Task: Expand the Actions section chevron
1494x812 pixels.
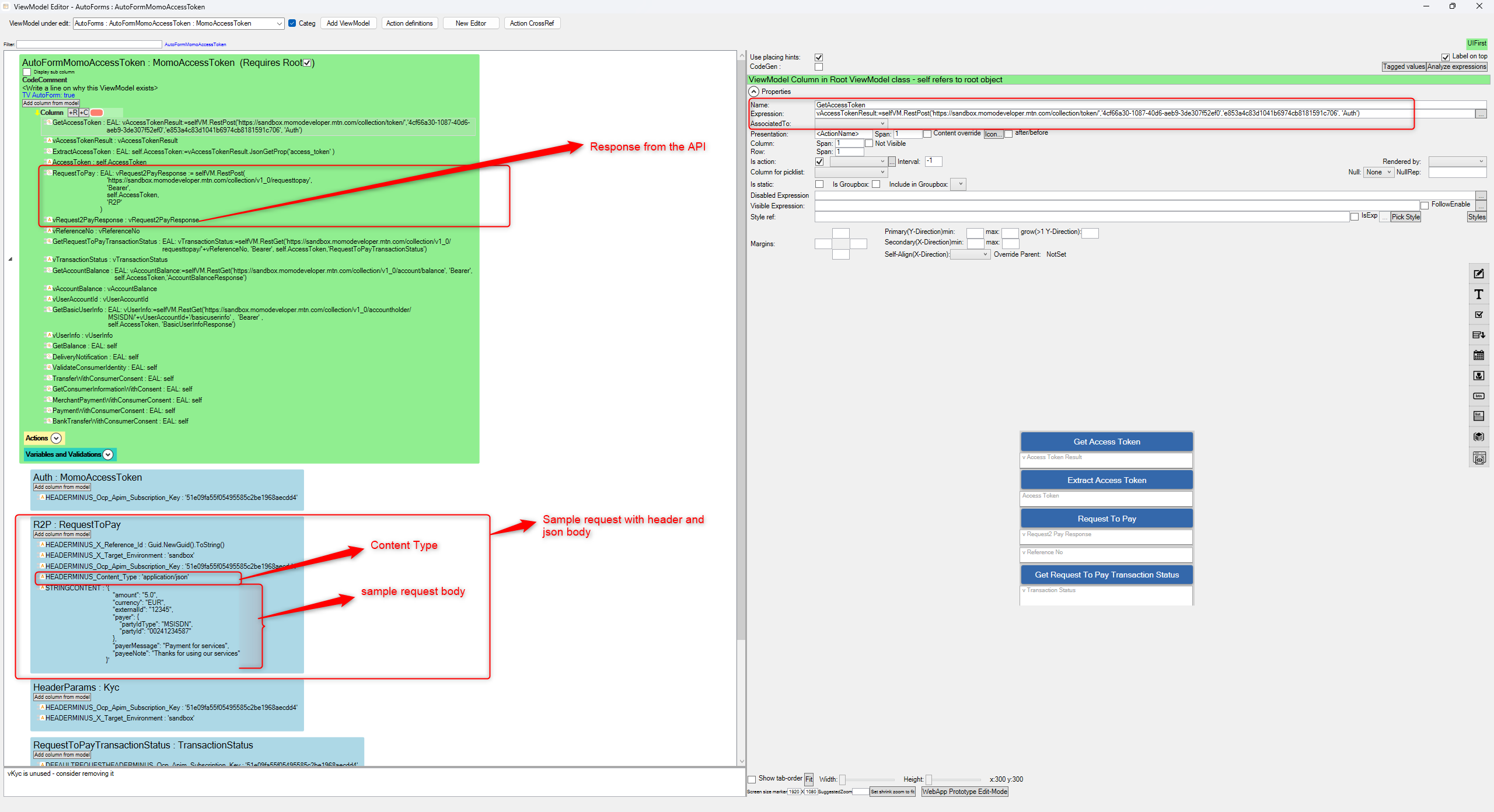Action: [57, 438]
